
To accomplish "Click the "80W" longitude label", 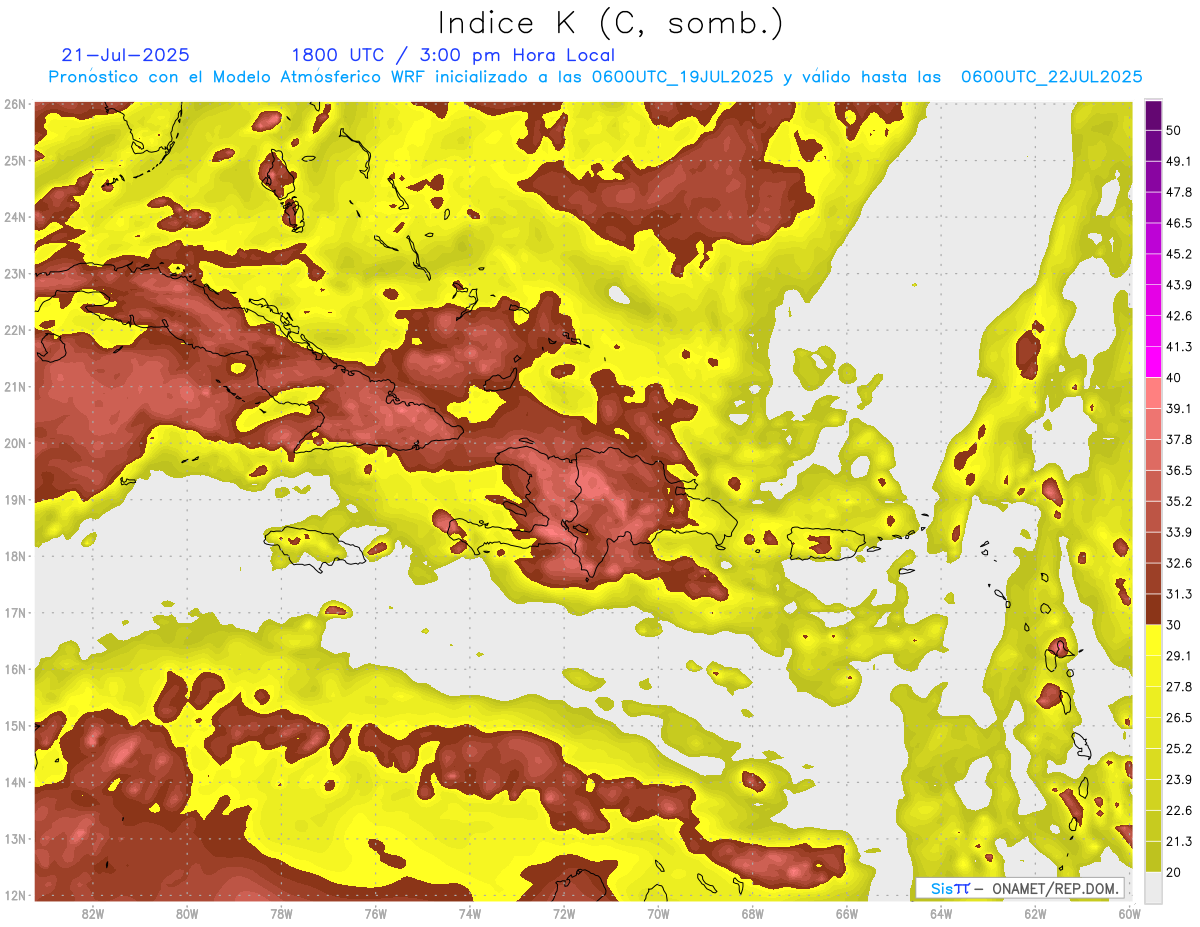I will tap(187, 914).
